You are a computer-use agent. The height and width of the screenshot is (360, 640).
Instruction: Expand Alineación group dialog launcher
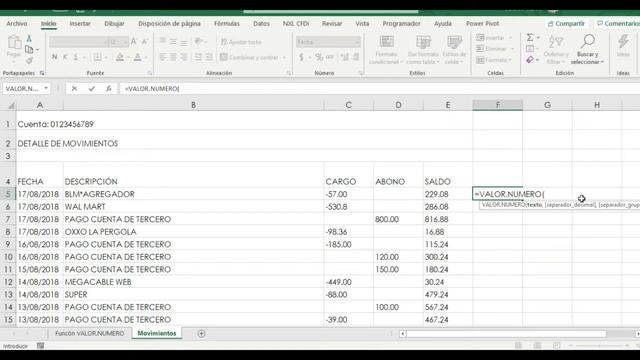pos(289,73)
